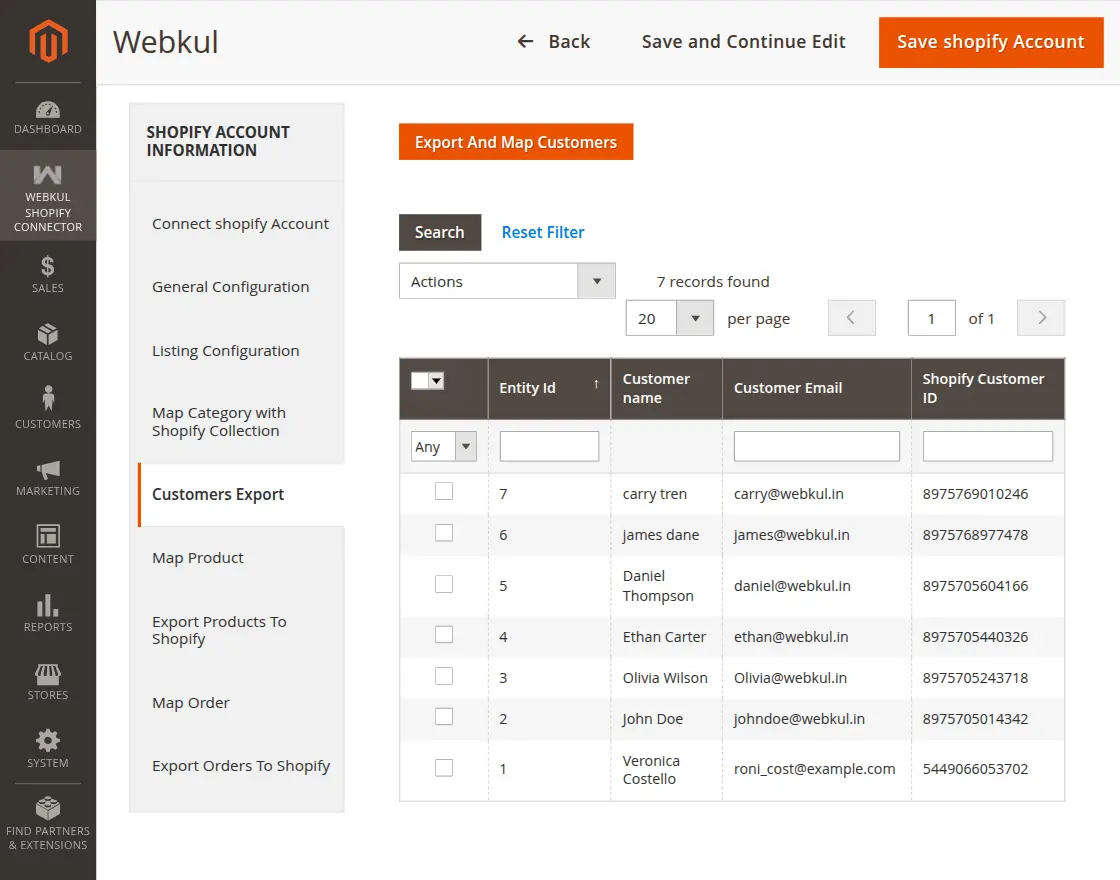1120x880 pixels.
Task: Focus the Entity Id filter field
Action: 549,446
